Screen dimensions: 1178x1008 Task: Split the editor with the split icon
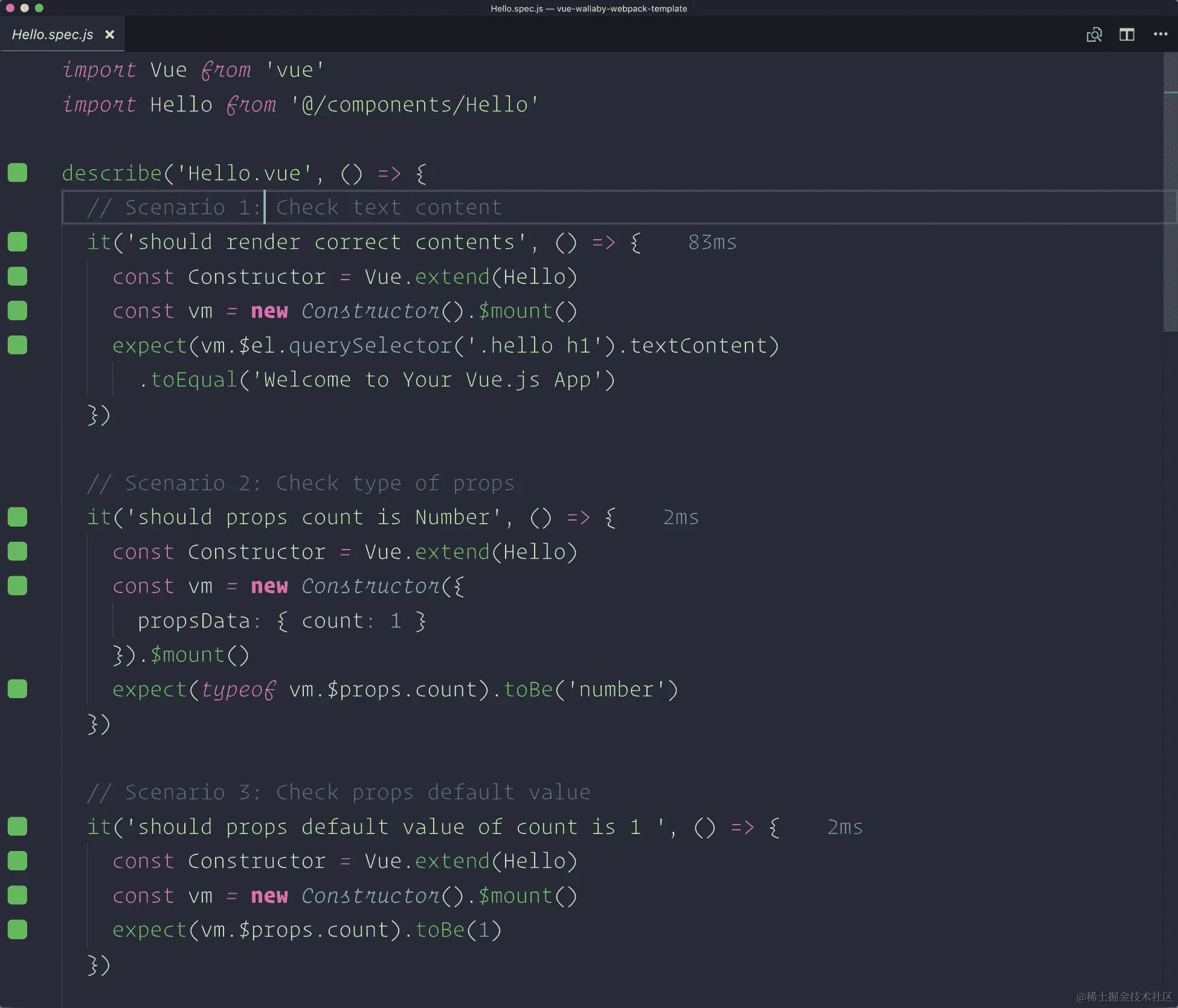1127,34
